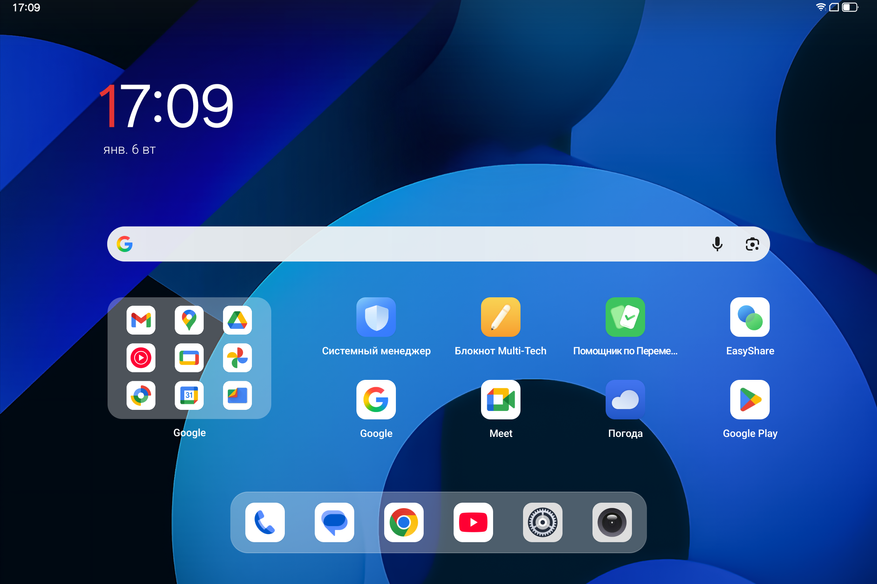Tap the Погода label text
This screenshot has width=877, height=584.
click(625, 433)
